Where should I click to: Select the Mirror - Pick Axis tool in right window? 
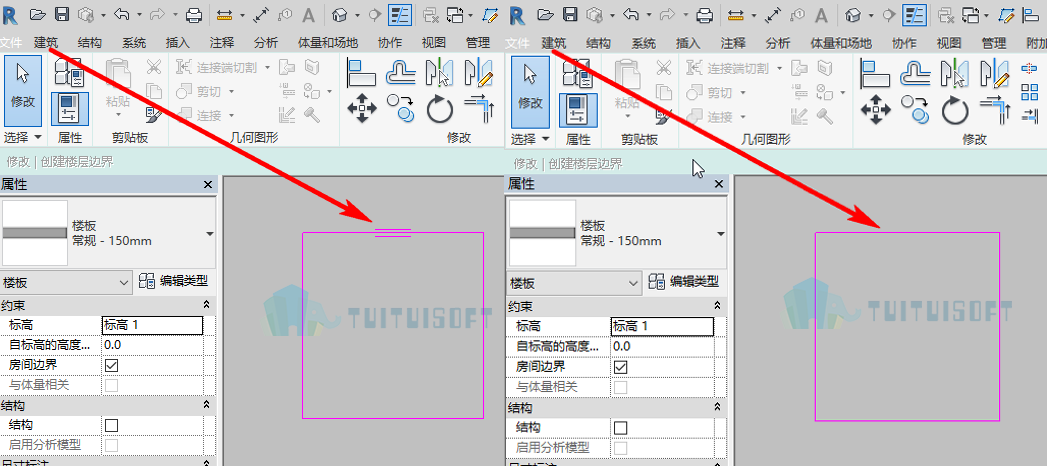[955, 73]
